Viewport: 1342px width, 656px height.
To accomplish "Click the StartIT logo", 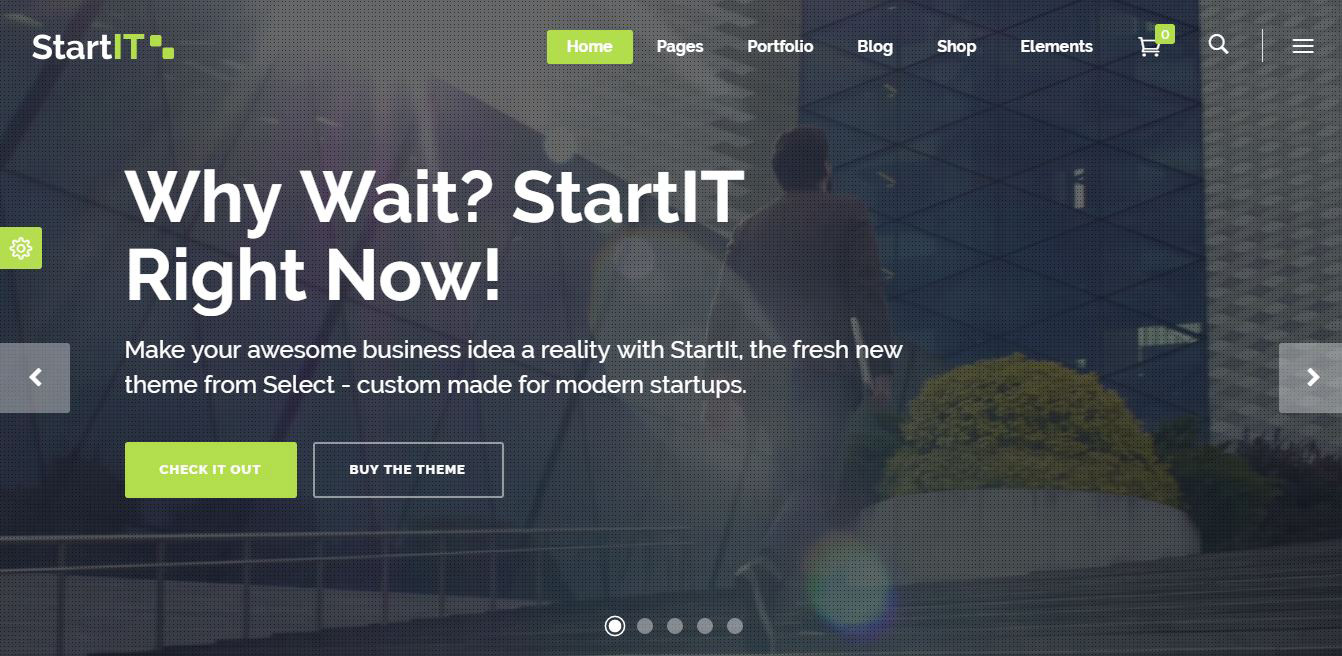I will (103, 47).
